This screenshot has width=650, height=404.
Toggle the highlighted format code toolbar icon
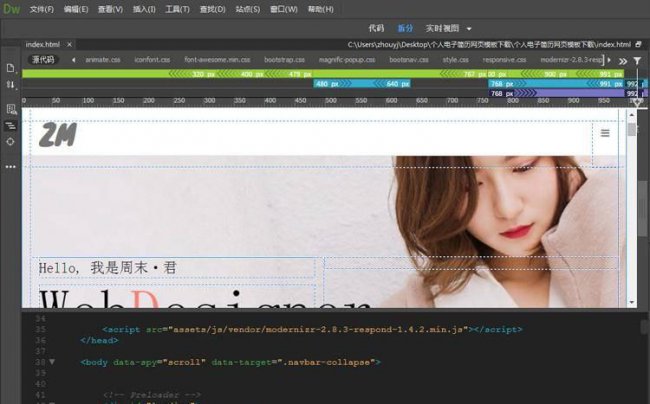tap(10, 126)
